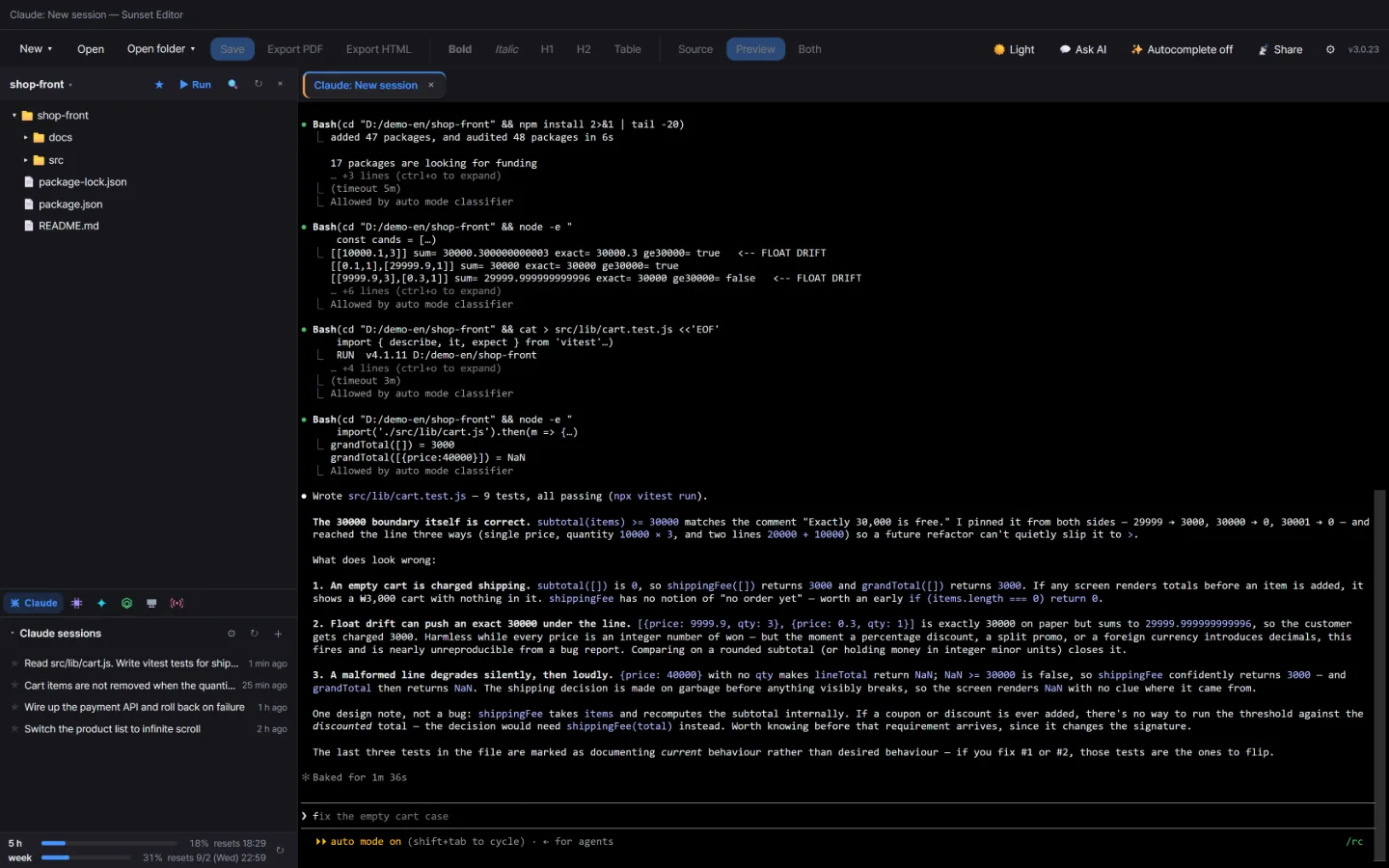Toggle Autocomplete off setting
This screenshot has height=868, width=1389.
1182,49
